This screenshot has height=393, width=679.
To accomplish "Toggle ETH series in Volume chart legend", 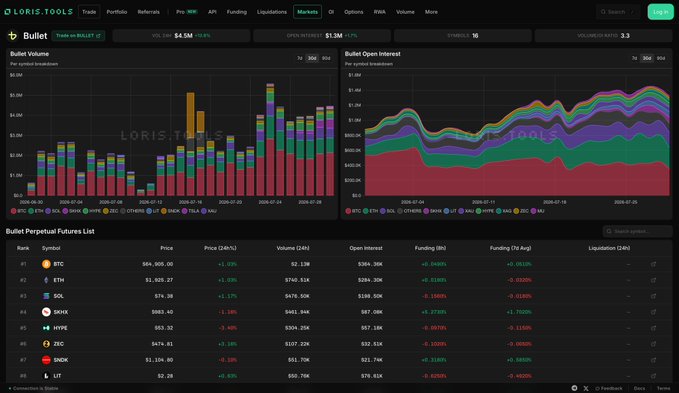I will coord(36,211).
